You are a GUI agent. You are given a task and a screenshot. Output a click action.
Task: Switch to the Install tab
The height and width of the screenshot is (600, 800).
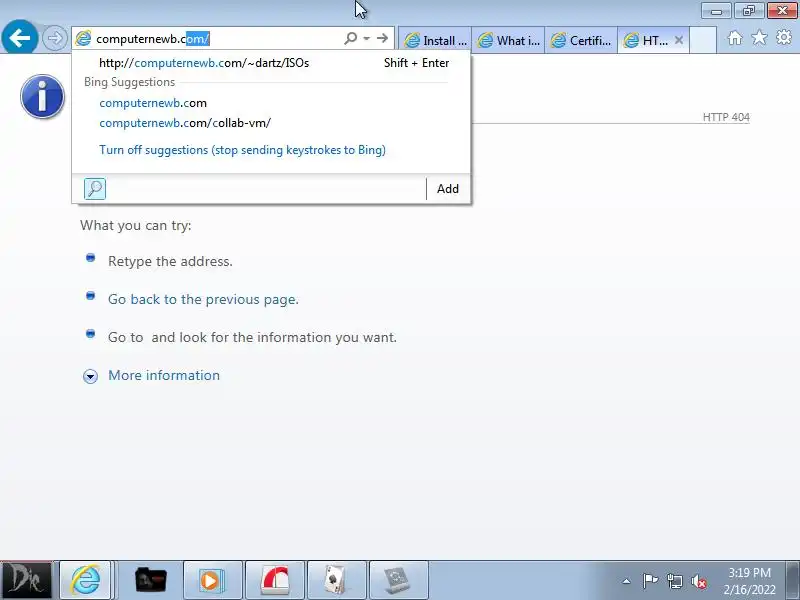[435, 40]
